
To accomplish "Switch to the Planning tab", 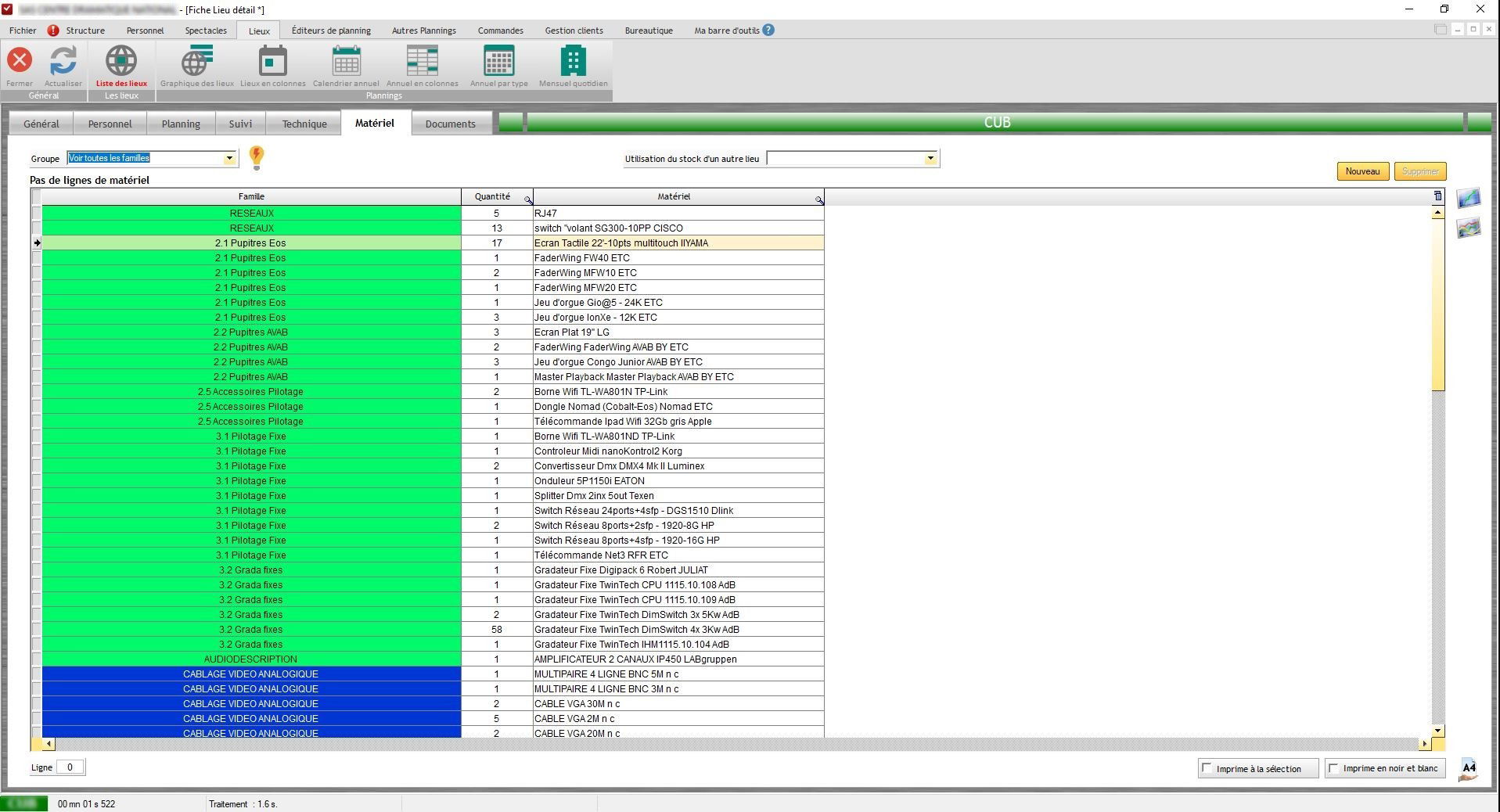I will pyautogui.click(x=181, y=124).
